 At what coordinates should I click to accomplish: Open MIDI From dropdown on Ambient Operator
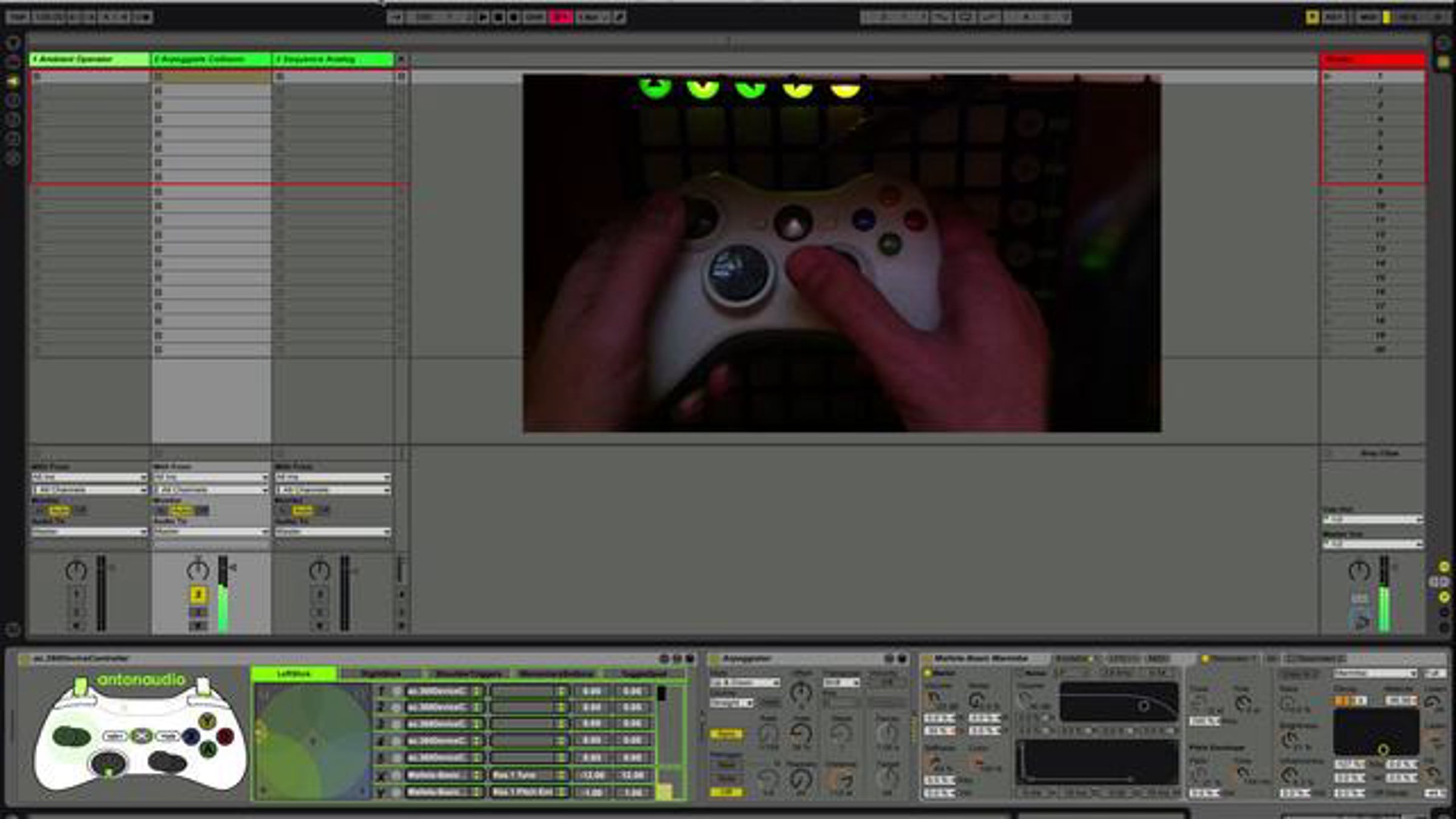point(89,477)
